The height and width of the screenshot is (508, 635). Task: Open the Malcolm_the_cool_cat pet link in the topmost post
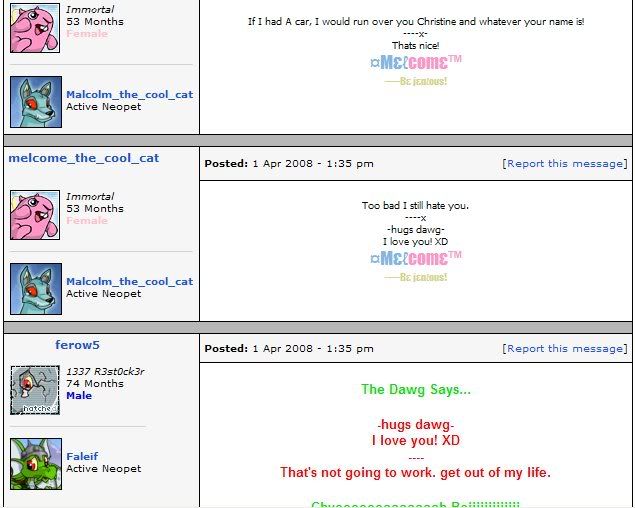pyautogui.click(x=129, y=94)
